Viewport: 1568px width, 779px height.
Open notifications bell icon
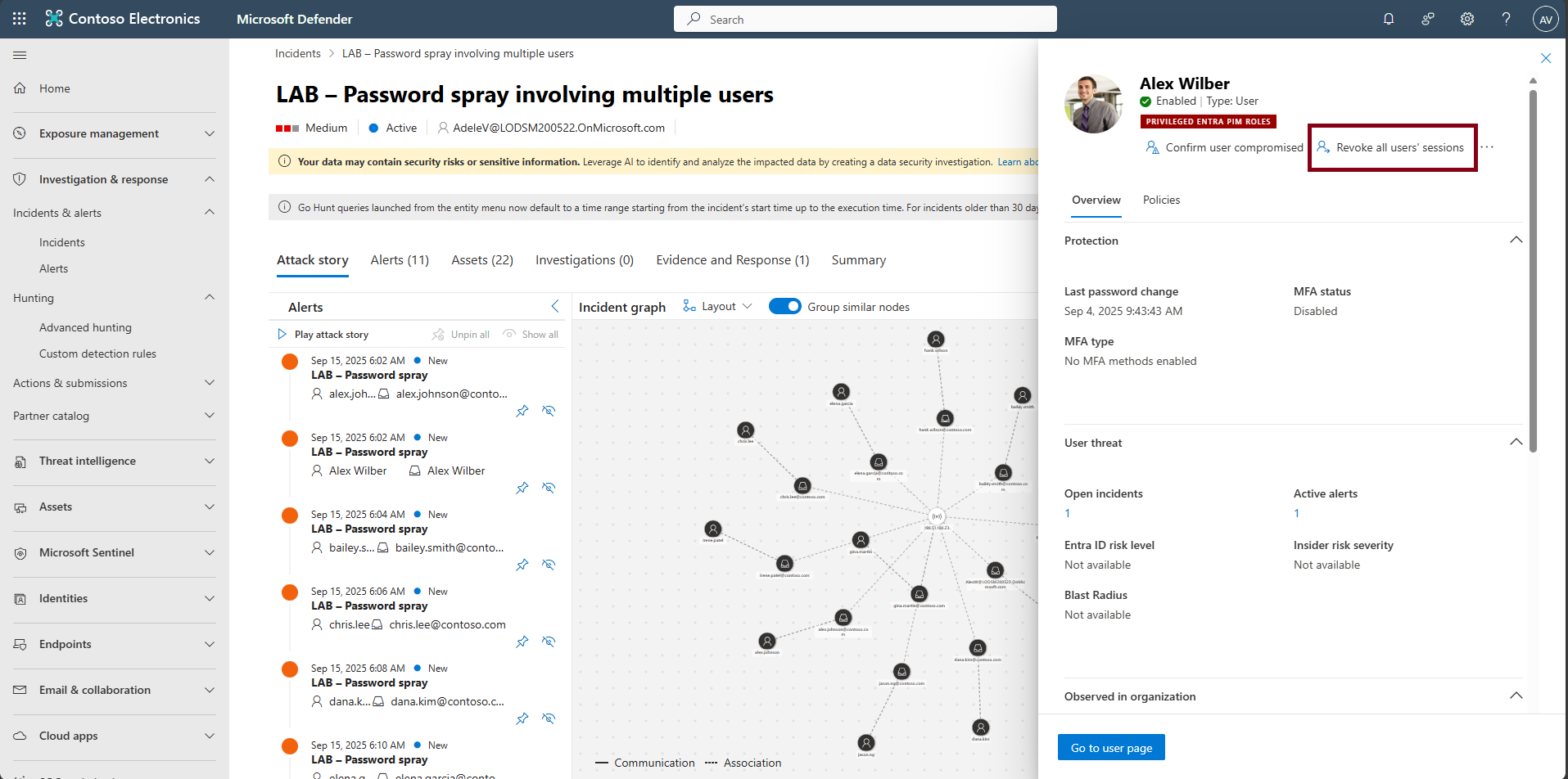click(1389, 19)
